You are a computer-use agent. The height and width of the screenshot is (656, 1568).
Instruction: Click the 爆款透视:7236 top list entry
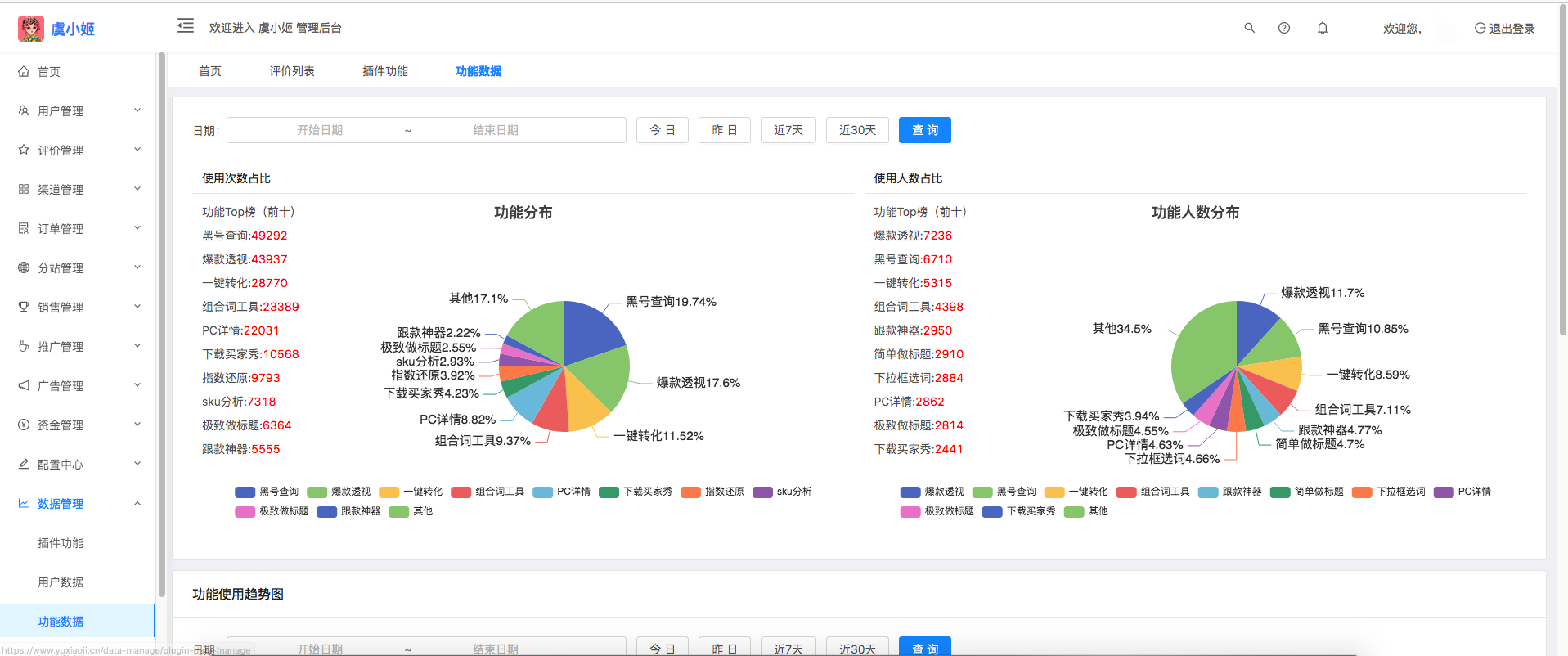913,236
